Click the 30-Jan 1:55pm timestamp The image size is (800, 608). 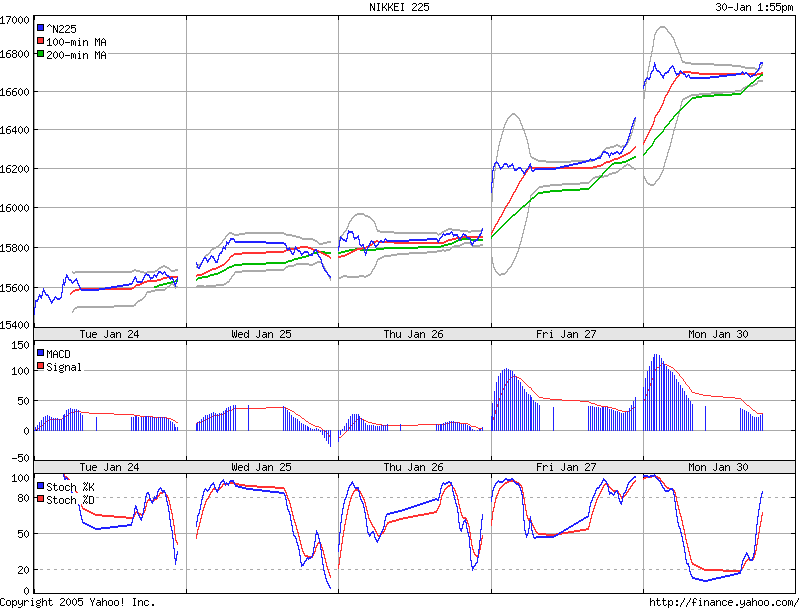754,7
